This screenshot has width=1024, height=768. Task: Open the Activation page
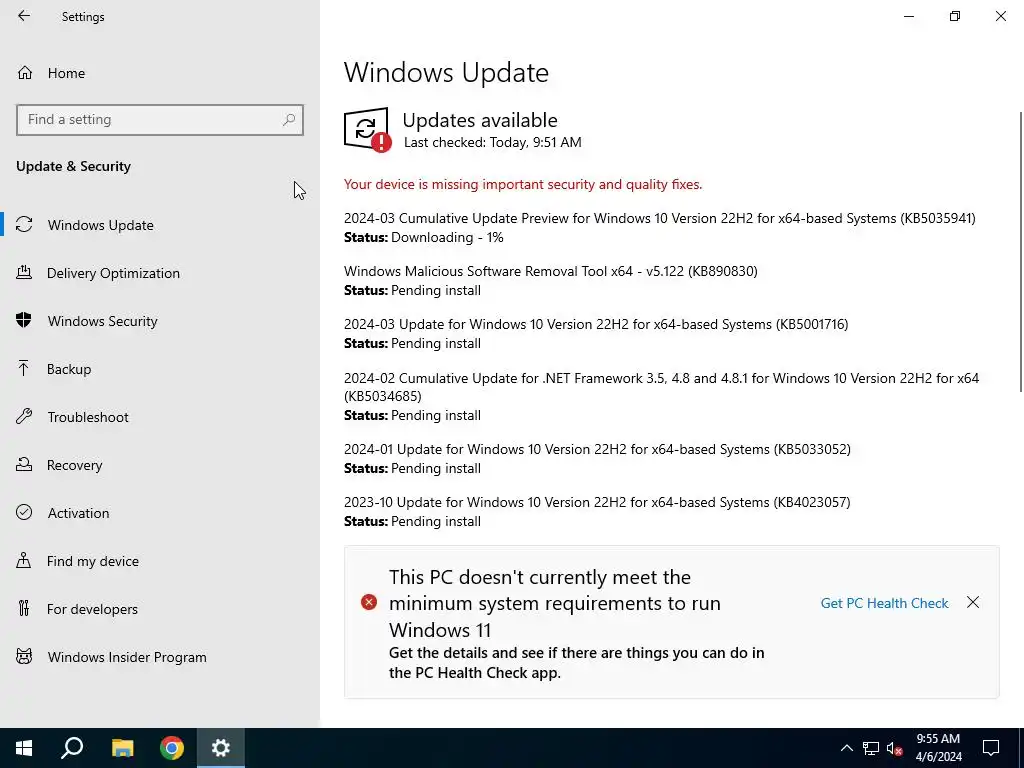pos(160,513)
